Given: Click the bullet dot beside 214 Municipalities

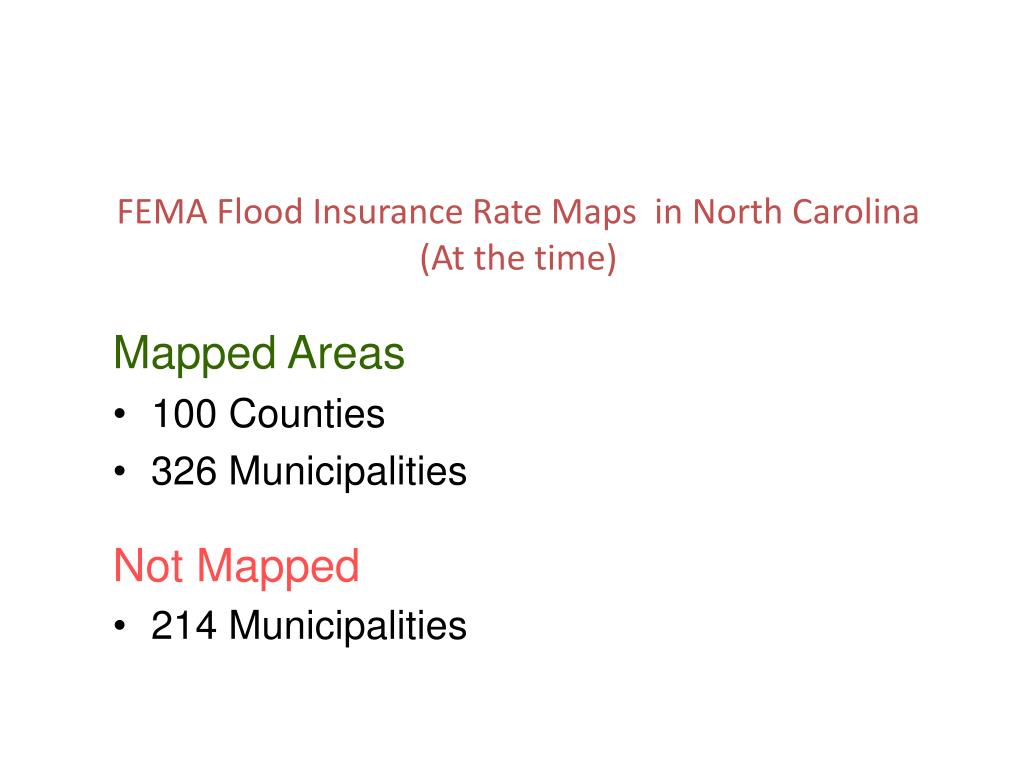Looking at the screenshot, I should click(x=120, y=626).
